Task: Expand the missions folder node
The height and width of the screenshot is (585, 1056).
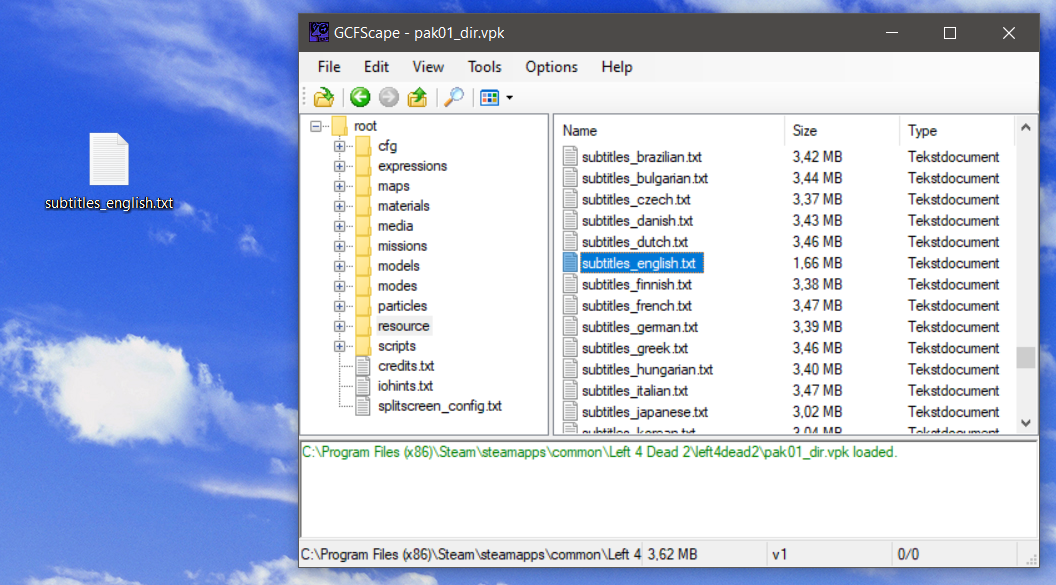Action: click(x=339, y=246)
